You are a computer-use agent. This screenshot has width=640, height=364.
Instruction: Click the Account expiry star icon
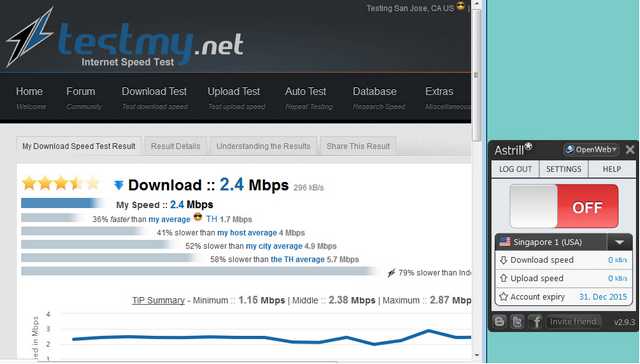[x=504, y=297]
